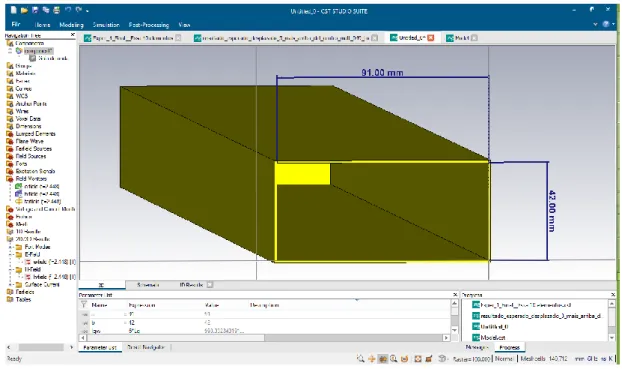Switch to the Schematic view tab
The width and height of the screenshot is (622, 369).
tap(148, 285)
